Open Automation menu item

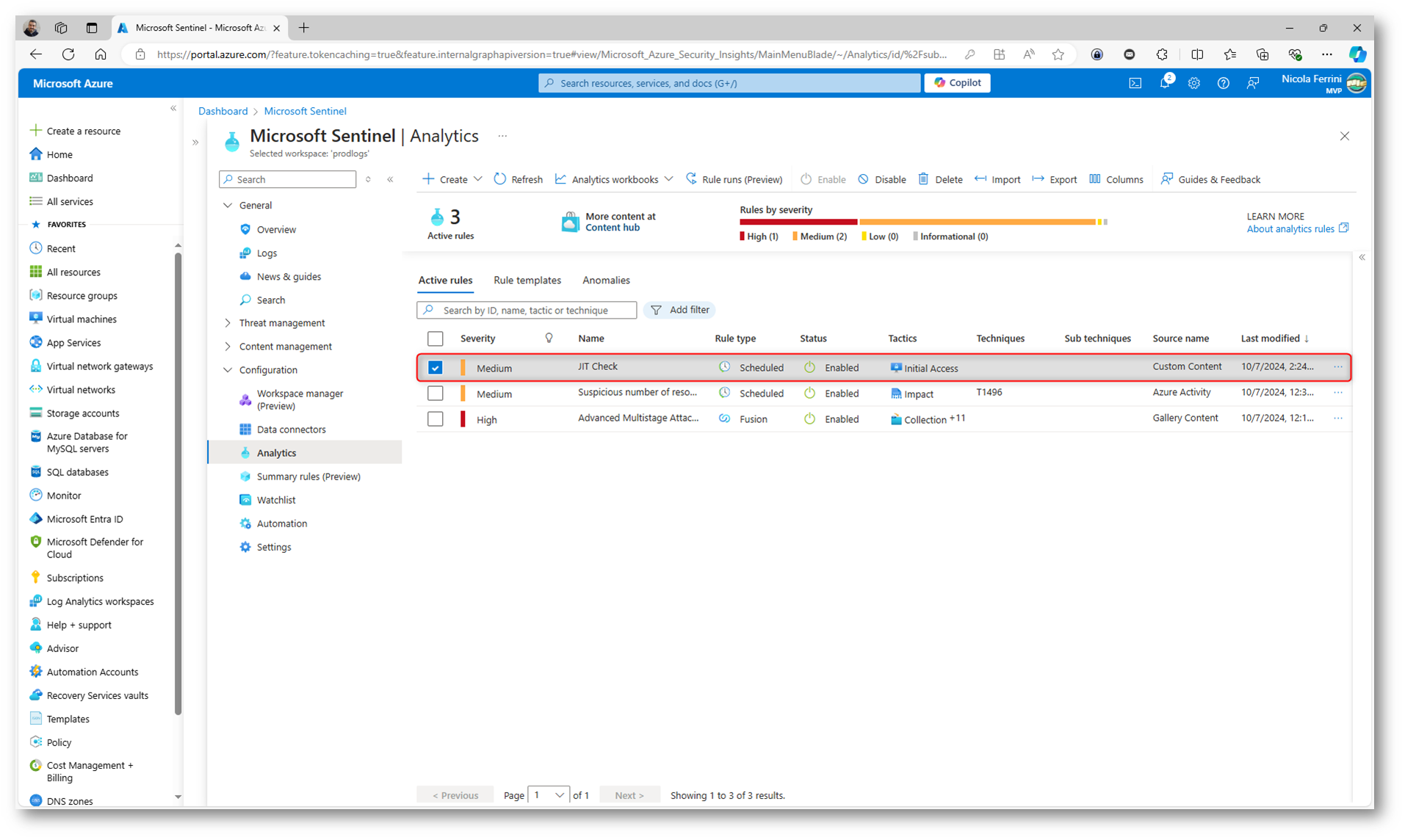pyautogui.click(x=282, y=524)
